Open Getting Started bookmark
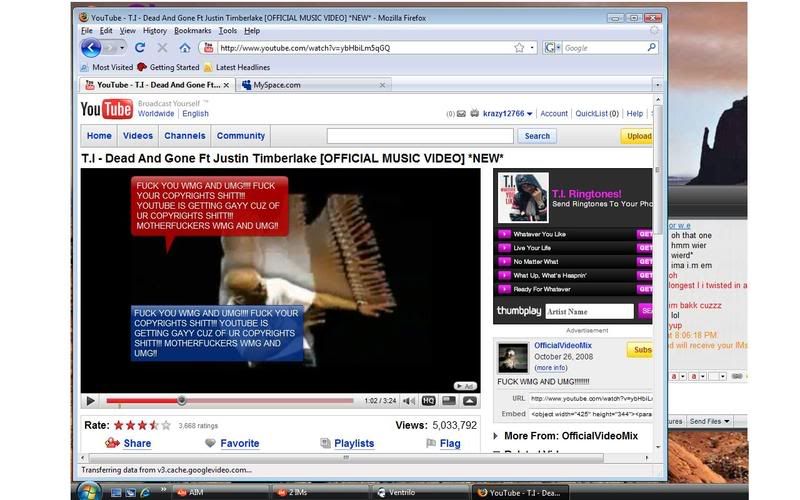 168,67
